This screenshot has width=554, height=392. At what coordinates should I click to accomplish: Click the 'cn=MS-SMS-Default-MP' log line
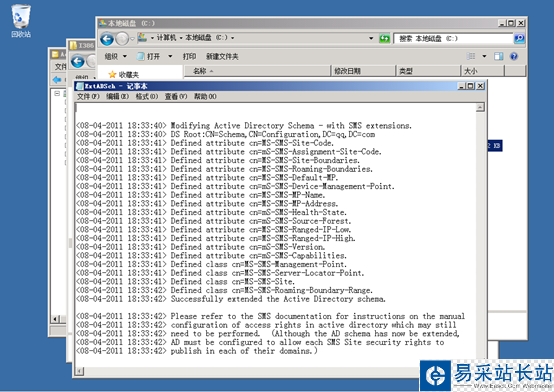pos(207,177)
